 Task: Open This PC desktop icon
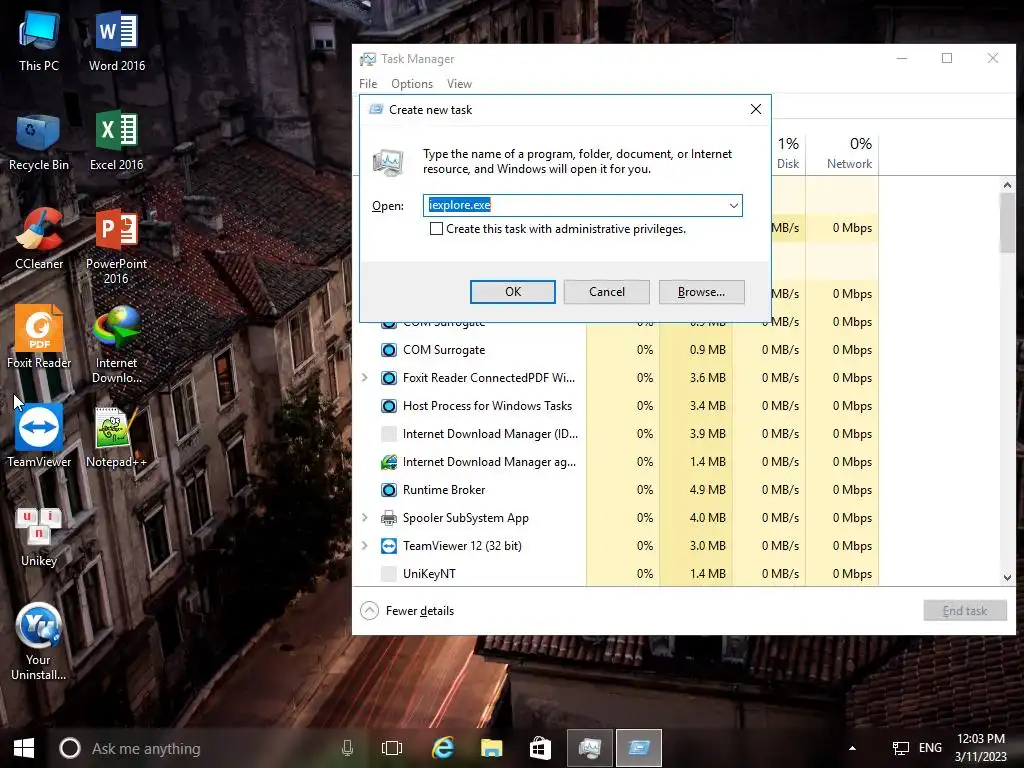pos(39,40)
